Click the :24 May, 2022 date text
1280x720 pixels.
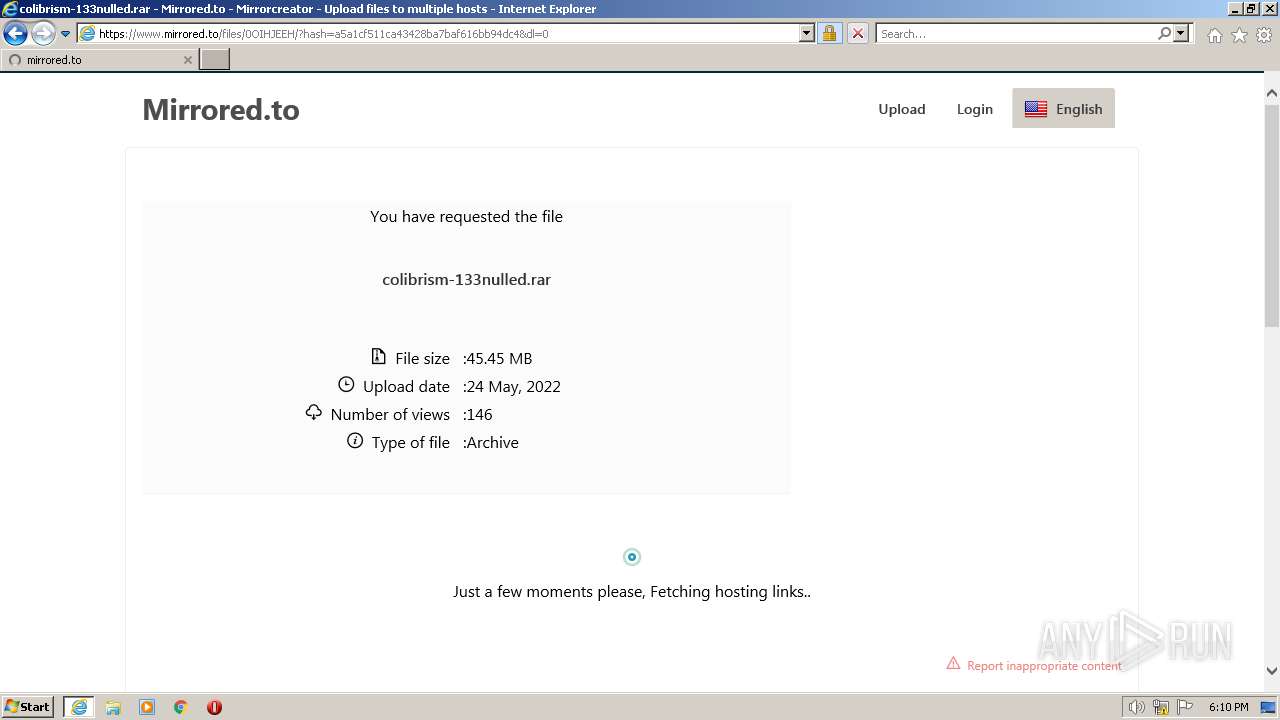pyautogui.click(x=511, y=386)
